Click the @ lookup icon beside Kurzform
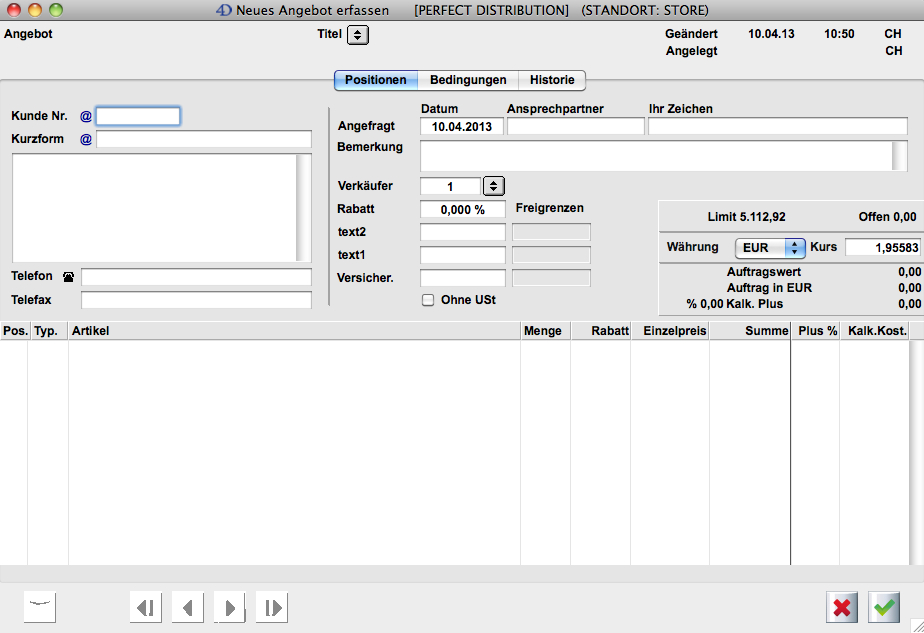Screen dimensions: 924x633 (85, 140)
